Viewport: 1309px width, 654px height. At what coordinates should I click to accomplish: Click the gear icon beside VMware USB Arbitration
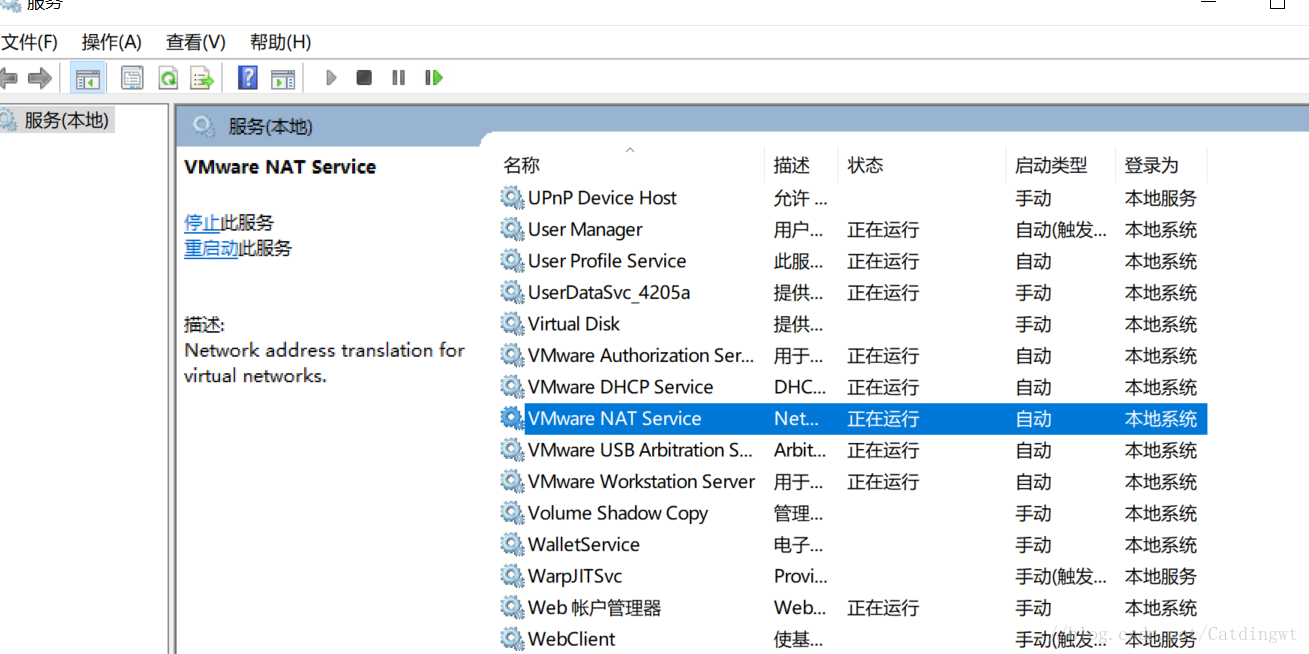pyautogui.click(x=512, y=450)
